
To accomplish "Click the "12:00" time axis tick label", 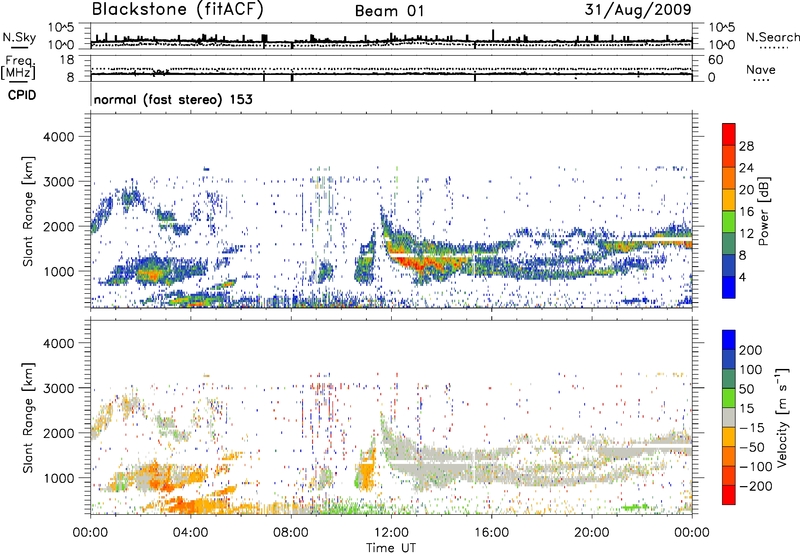I will pyautogui.click(x=391, y=533).
